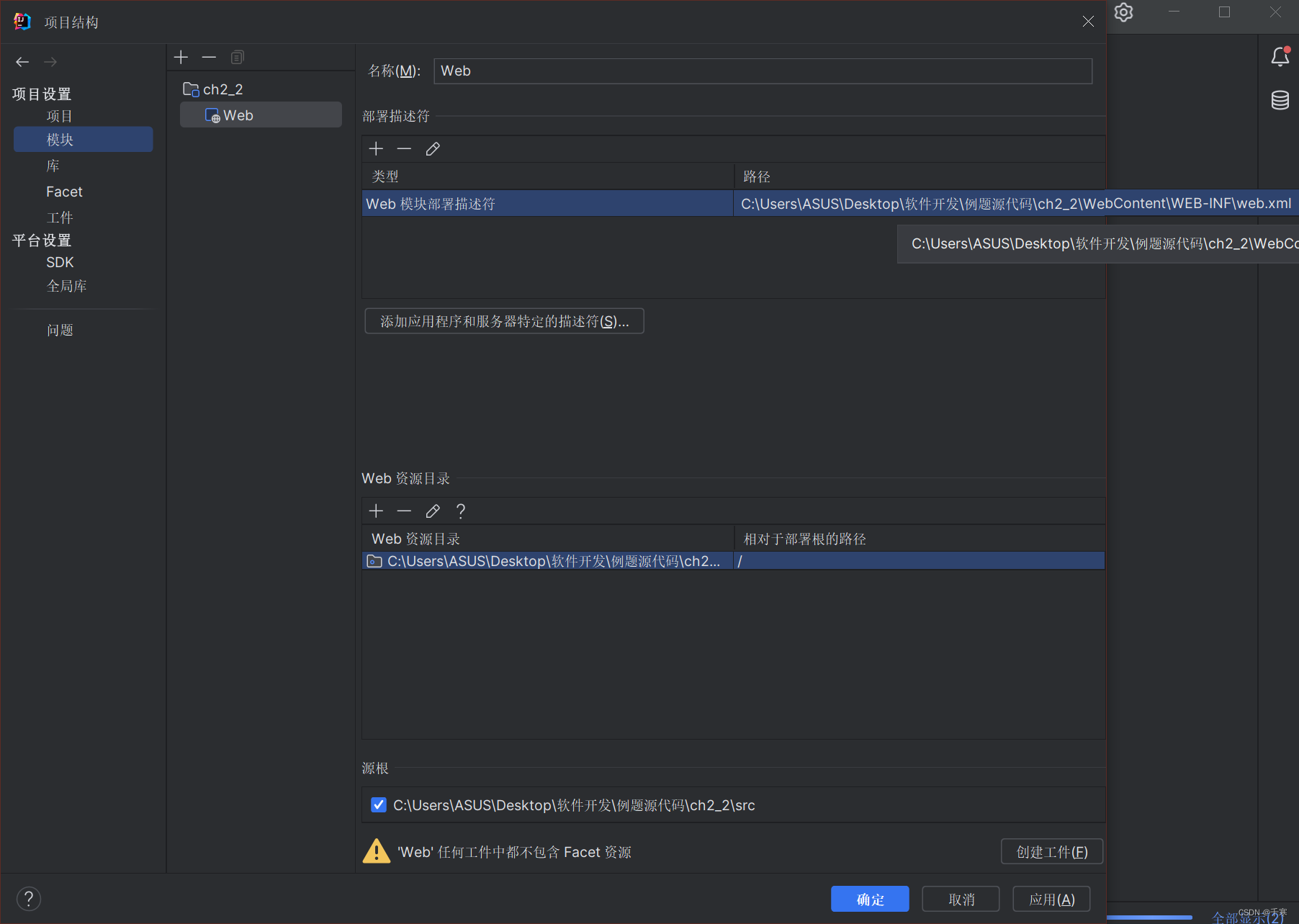
Task: Open the SDK platform settings
Action: (x=60, y=262)
